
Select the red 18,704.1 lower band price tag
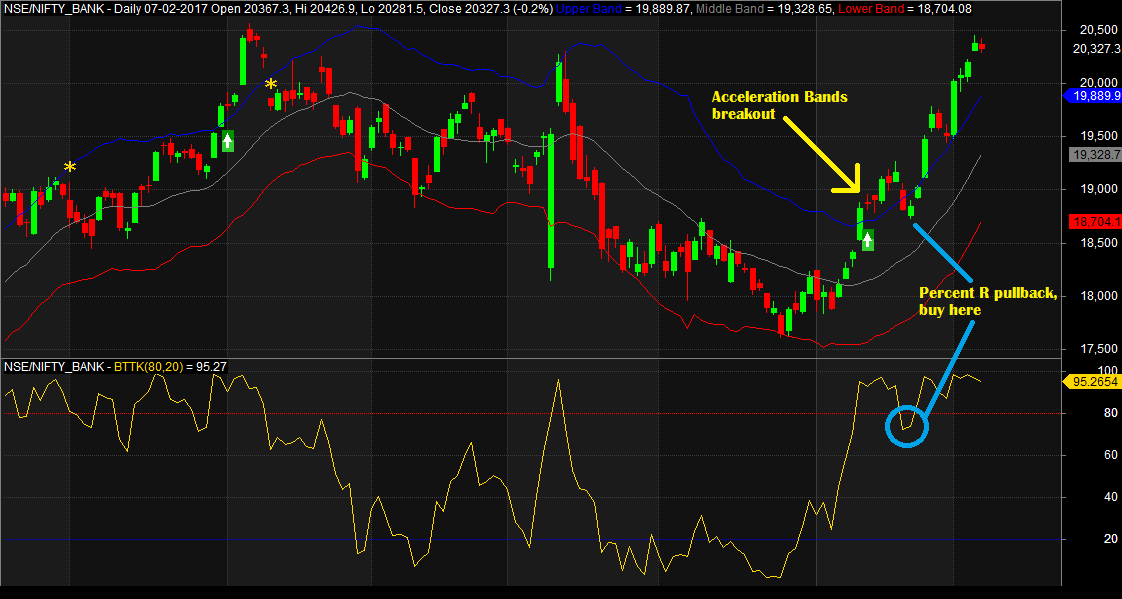click(x=1095, y=222)
